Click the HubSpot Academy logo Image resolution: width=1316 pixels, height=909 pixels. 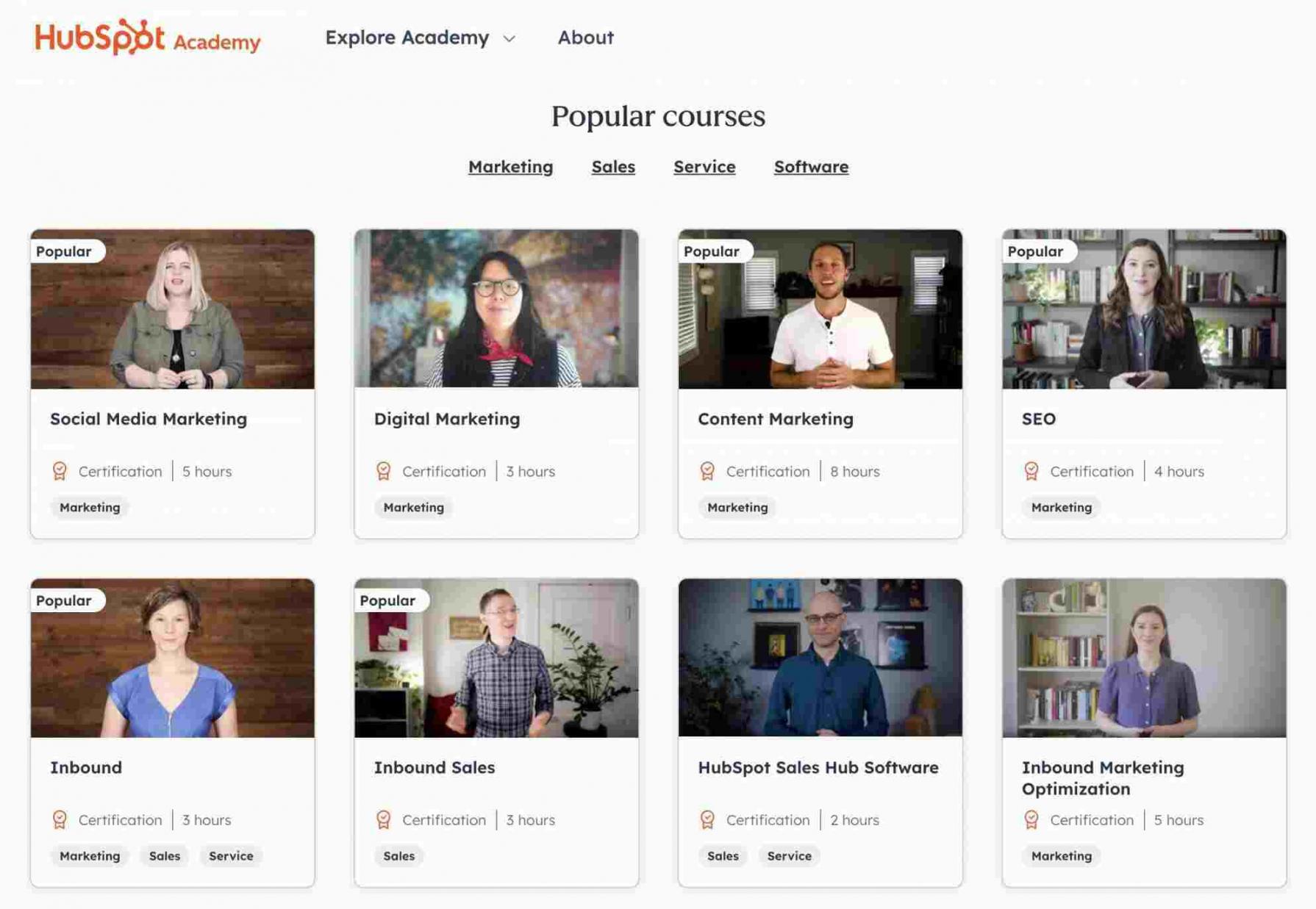[x=148, y=37]
